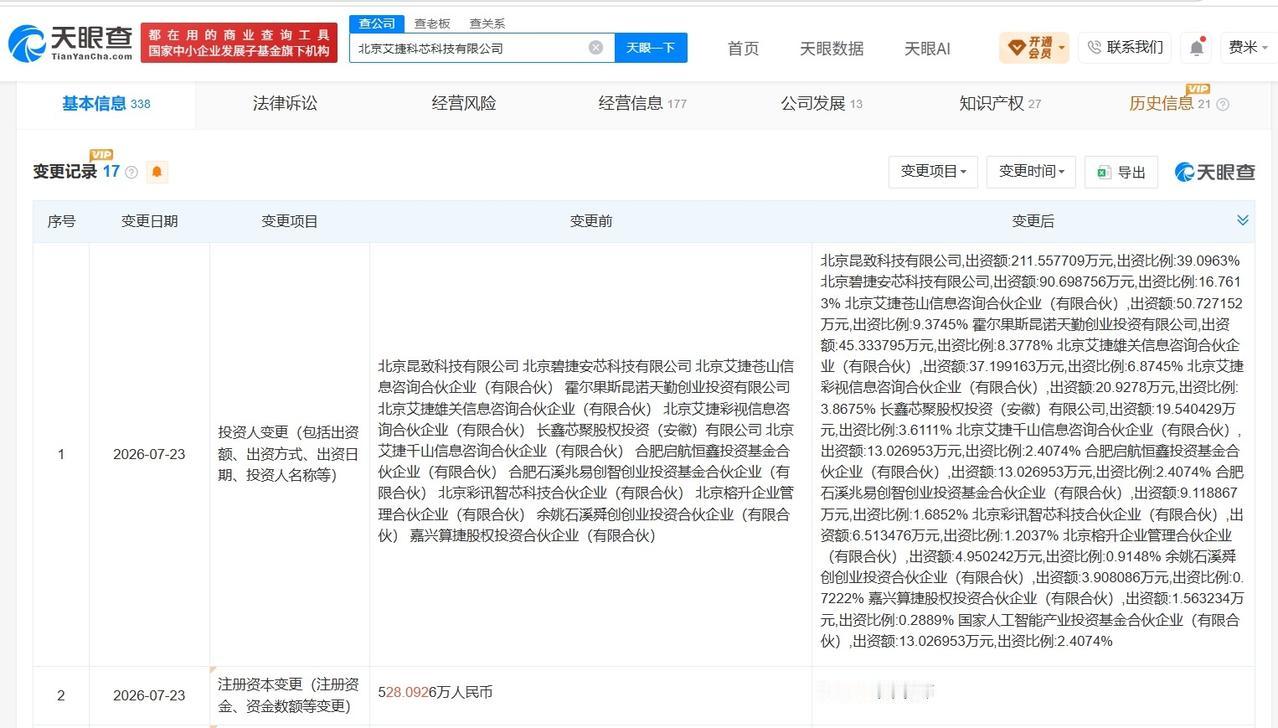The image size is (1278, 728).
Task: Click the 注册资本变更 item cell
Action: (x=289, y=695)
